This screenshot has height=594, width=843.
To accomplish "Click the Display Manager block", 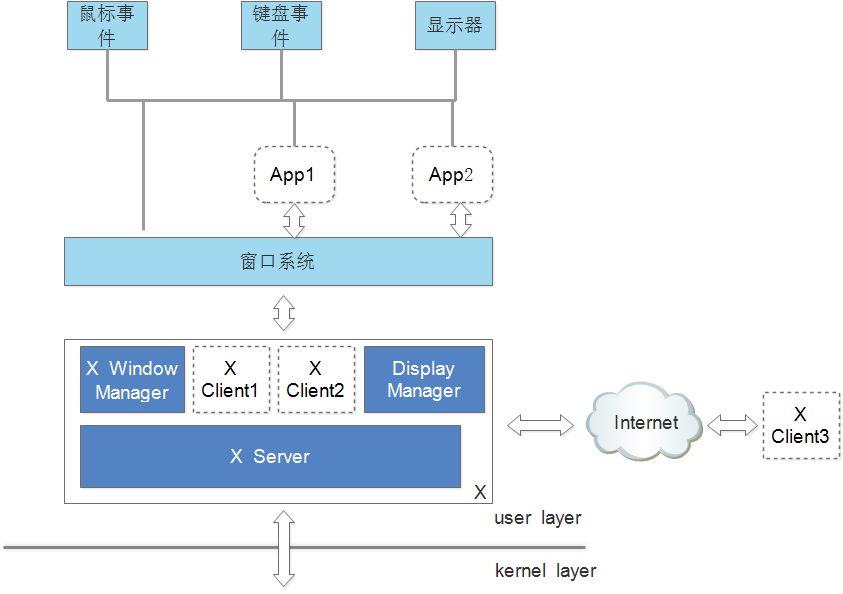I will click(424, 380).
